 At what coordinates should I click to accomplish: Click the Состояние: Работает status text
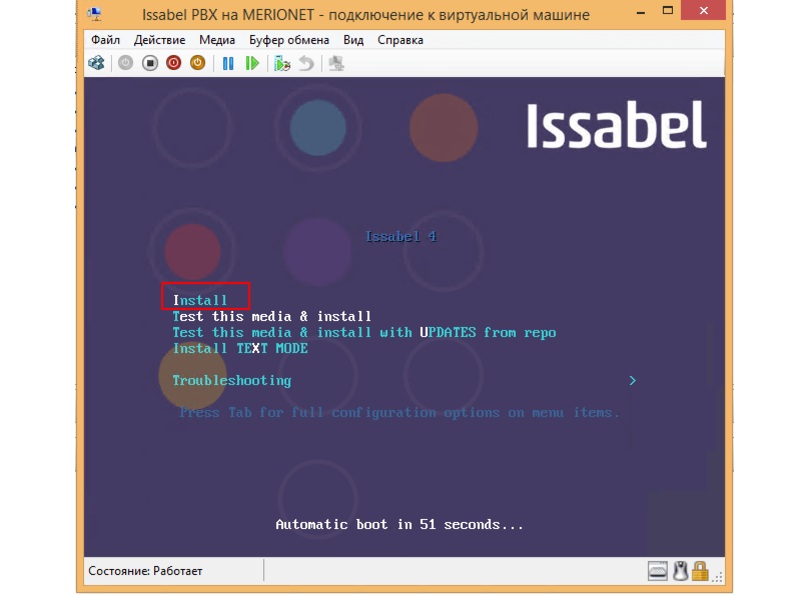[146, 571]
